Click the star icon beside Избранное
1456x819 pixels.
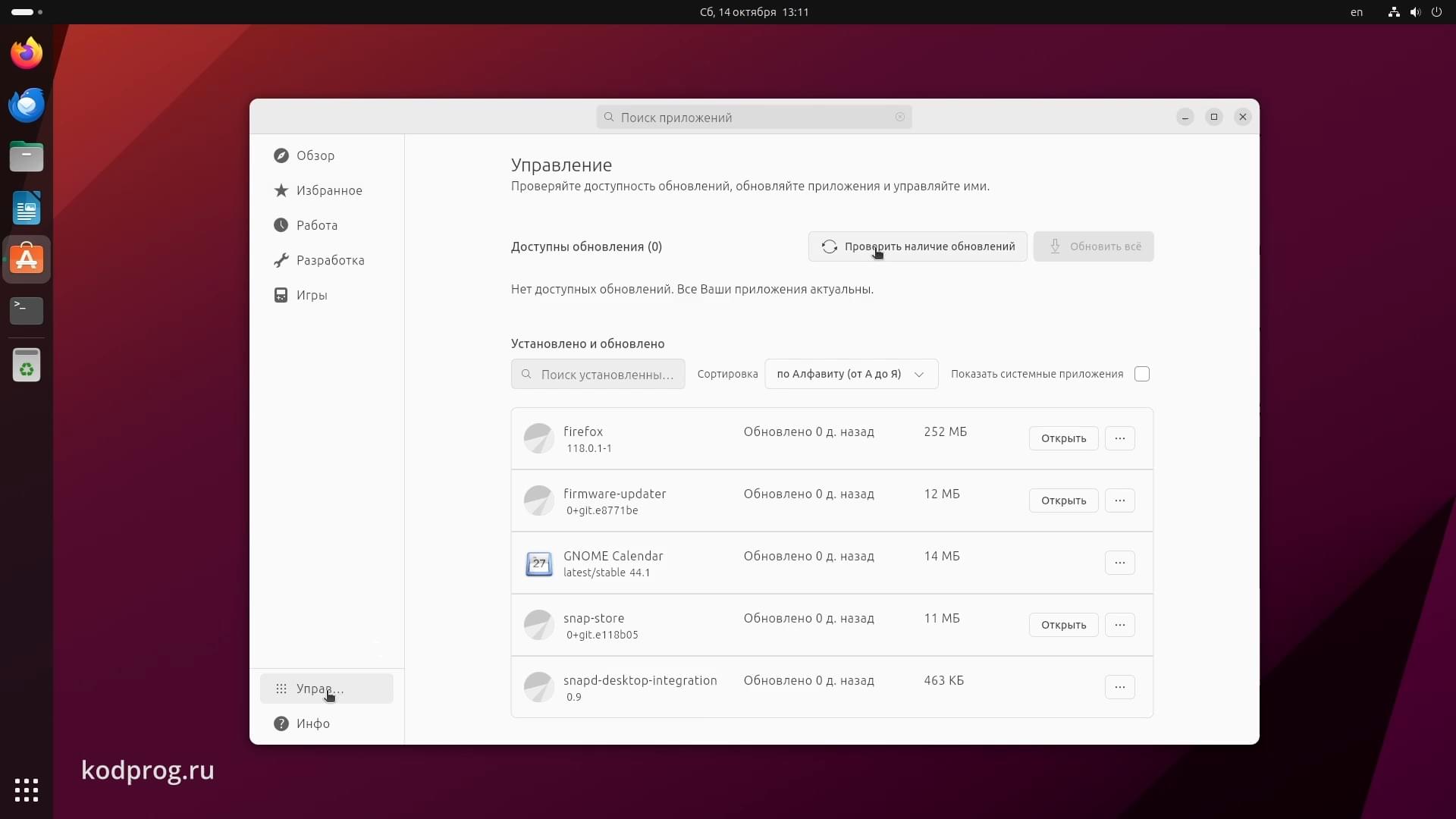(x=281, y=190)
